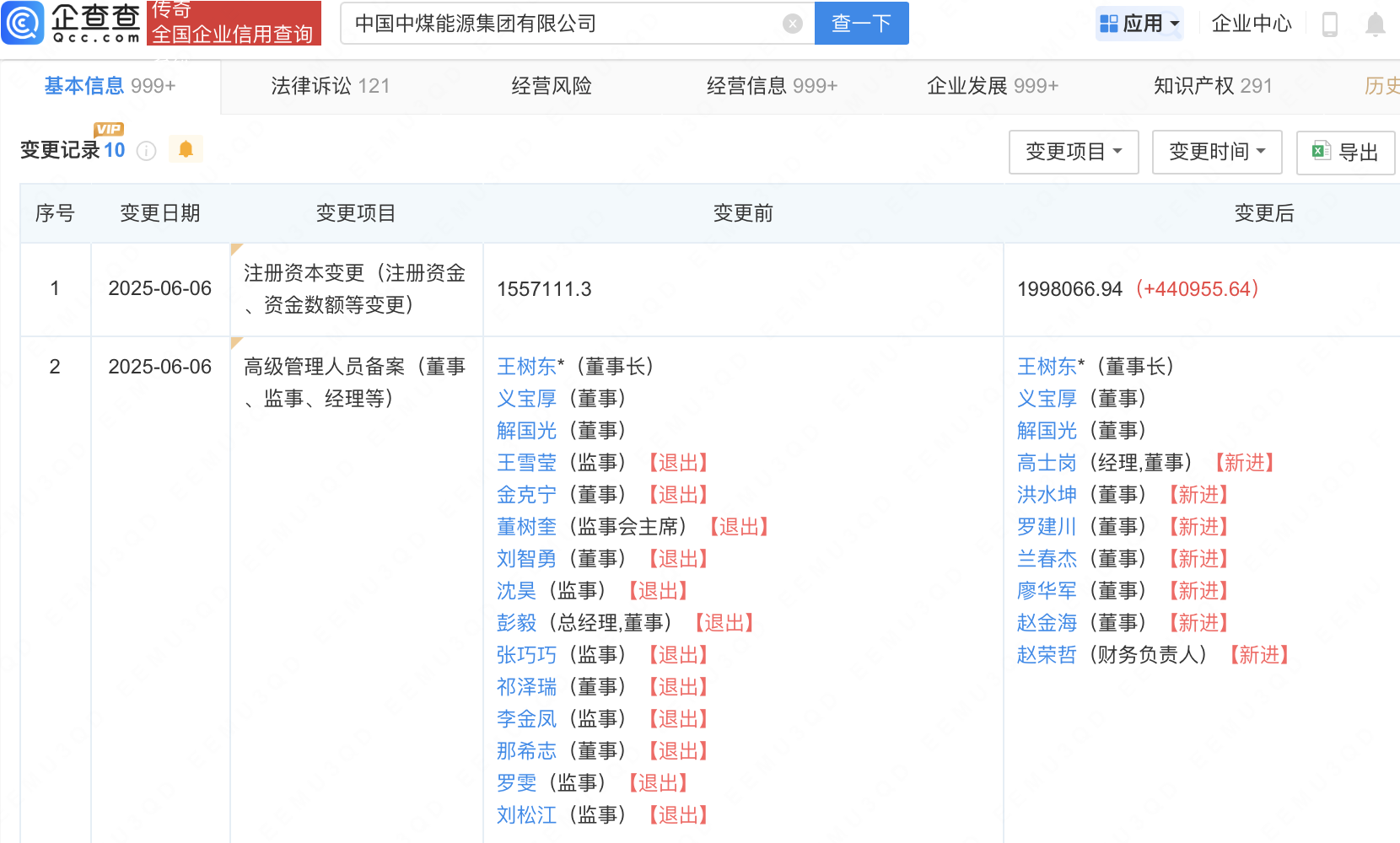
Task: Open 董树奎 监事会主席 link
Action: [527, 527]
